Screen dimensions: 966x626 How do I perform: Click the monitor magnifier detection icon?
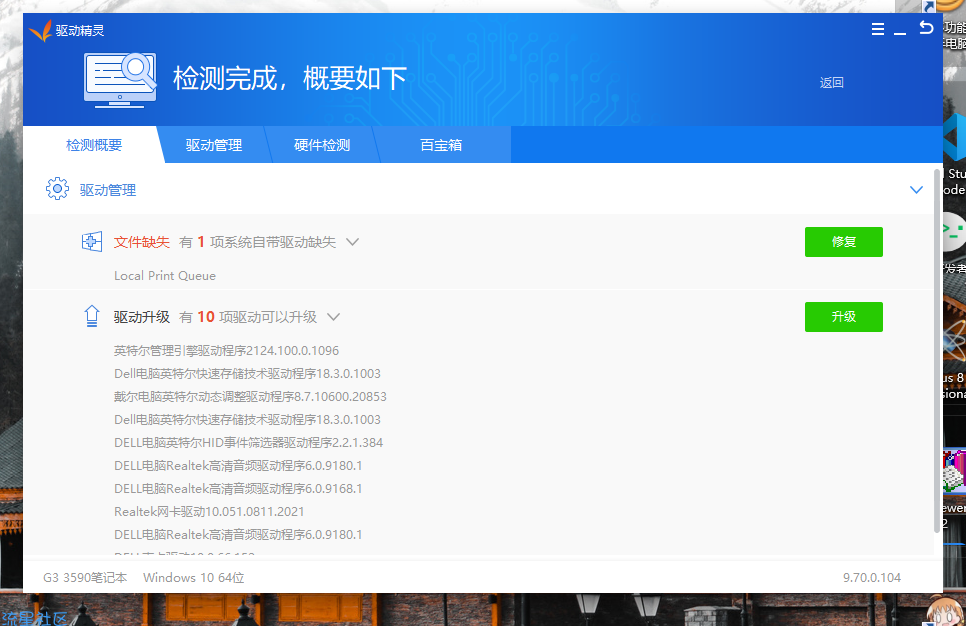click(x=120, y=80)
